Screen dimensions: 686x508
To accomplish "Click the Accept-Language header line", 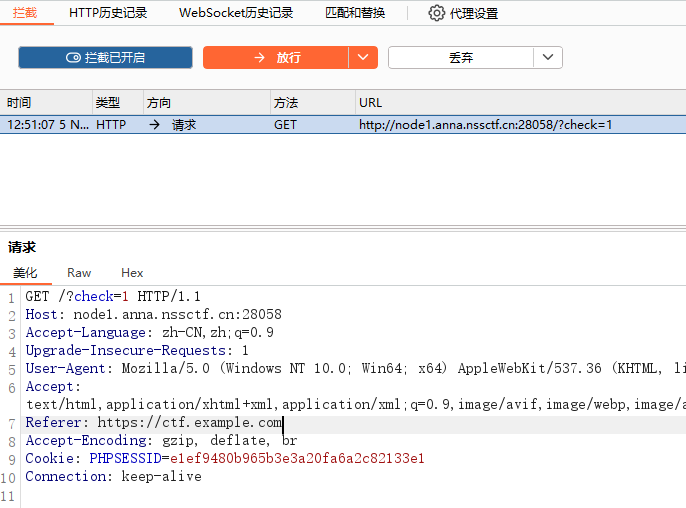I will point(150,332).
